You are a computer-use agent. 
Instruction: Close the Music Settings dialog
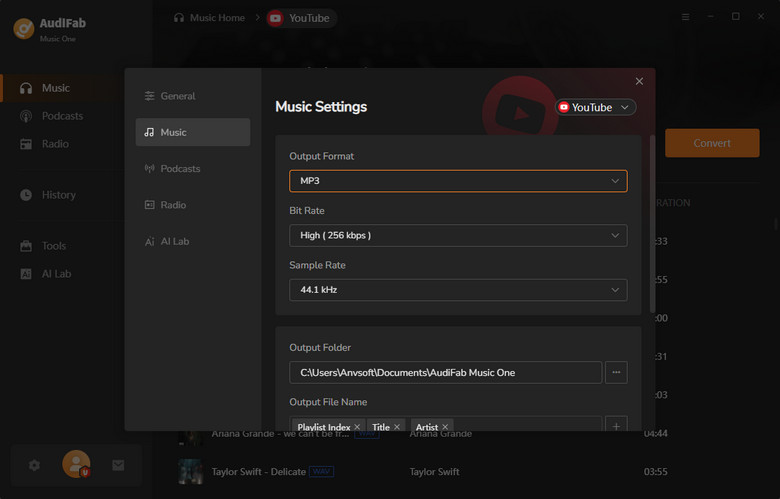click(x=639, y=81)
